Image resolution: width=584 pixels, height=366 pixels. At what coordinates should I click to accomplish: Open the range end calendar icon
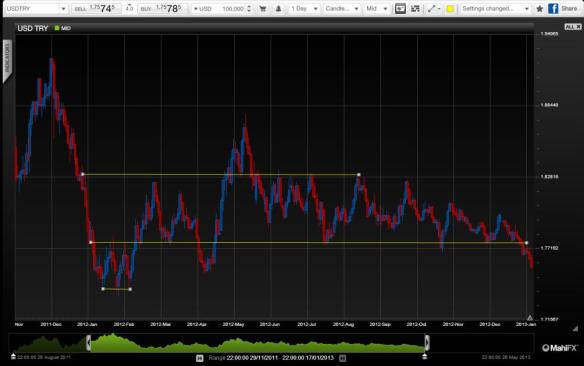343,358
